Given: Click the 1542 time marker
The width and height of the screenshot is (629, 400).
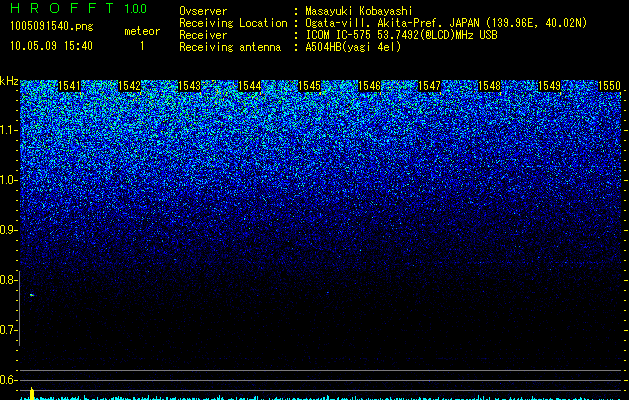Looking at the screenshot, I should [x=130, y=86].
